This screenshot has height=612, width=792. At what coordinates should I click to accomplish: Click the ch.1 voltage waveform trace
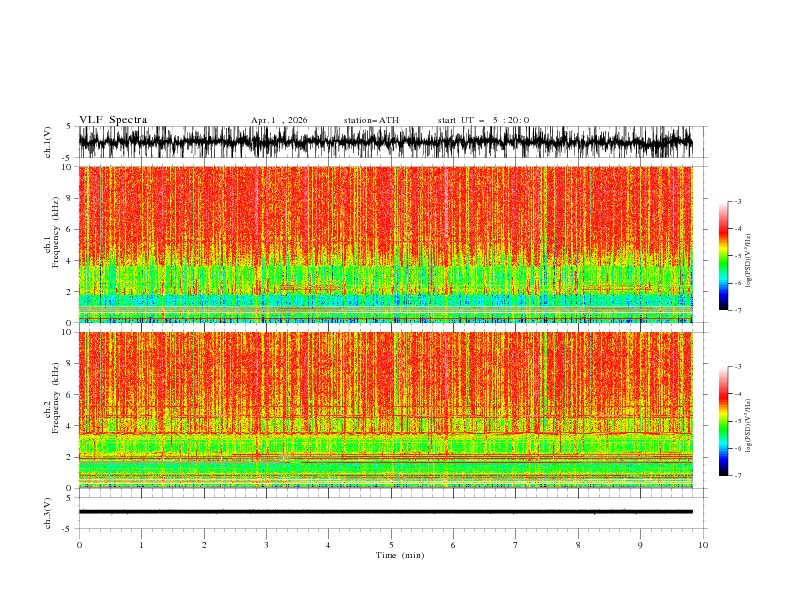tap(385, 142)
